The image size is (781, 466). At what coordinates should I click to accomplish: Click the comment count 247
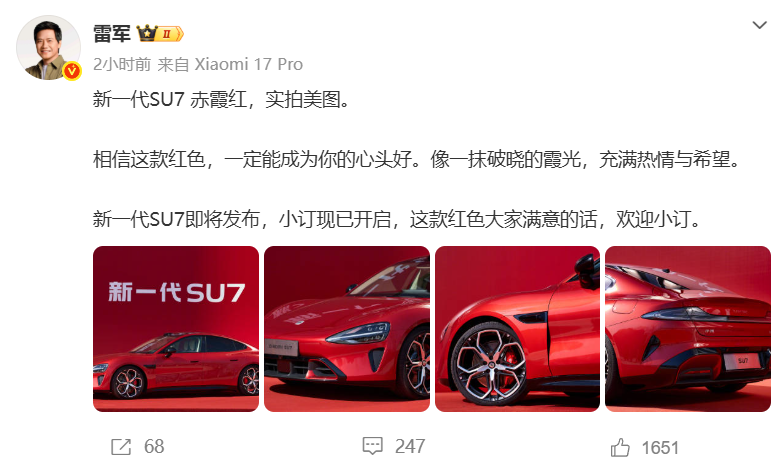410,447
